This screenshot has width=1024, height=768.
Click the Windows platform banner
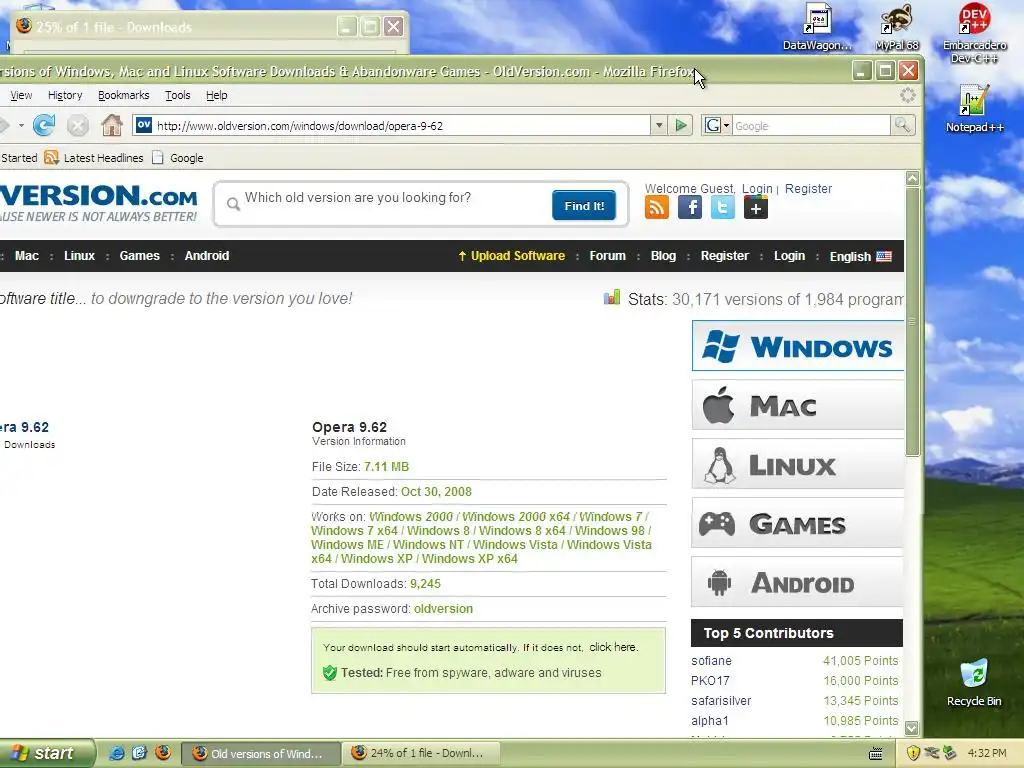click(797, 346)
